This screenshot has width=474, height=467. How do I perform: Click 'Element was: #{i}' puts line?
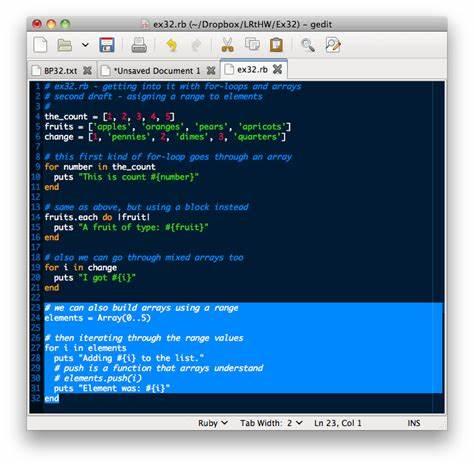click(x=112, y=388)
